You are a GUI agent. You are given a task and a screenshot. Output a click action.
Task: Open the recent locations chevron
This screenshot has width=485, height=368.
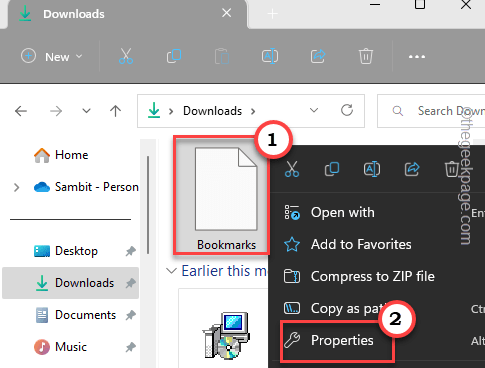[x=86, y=111]
